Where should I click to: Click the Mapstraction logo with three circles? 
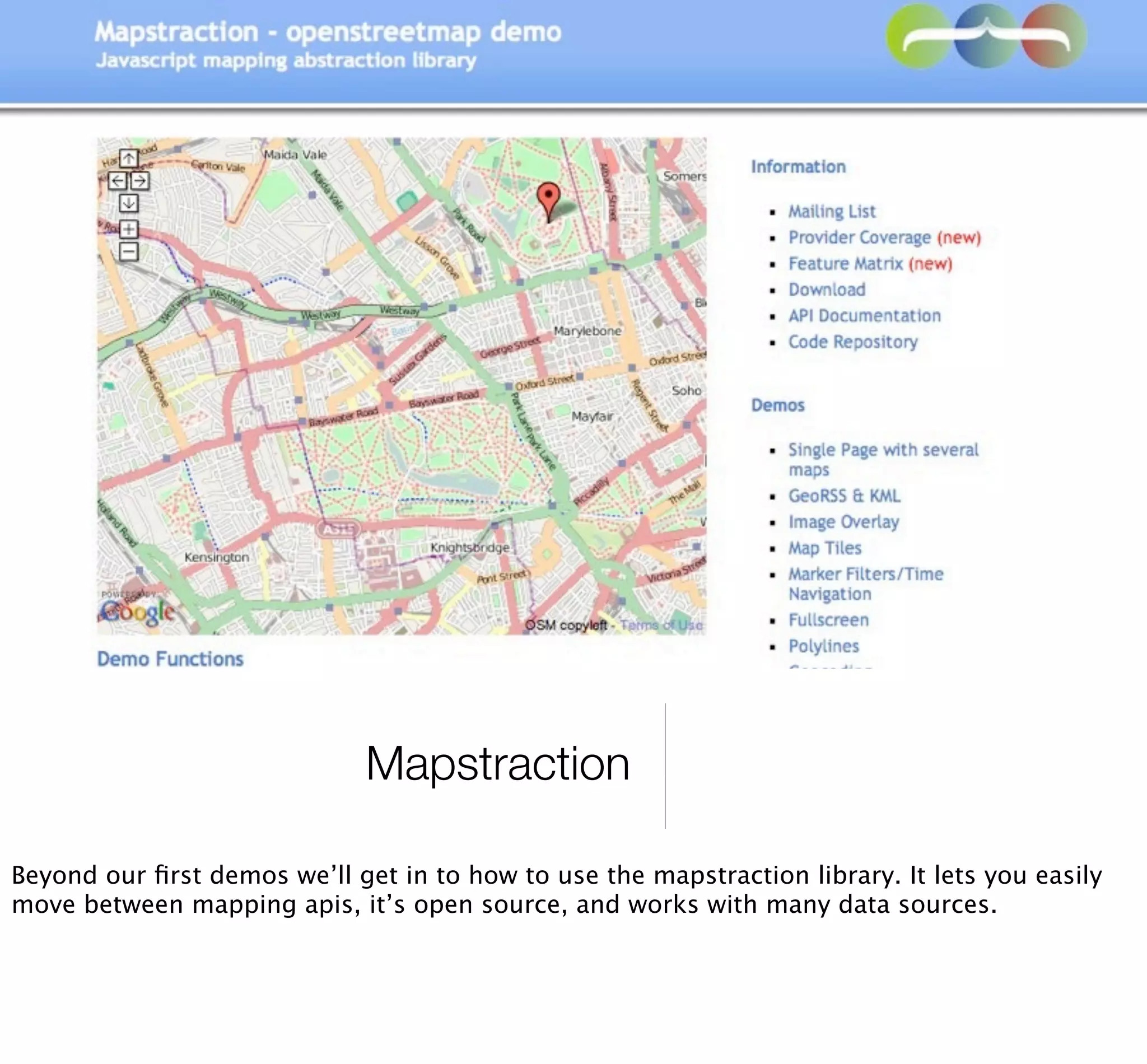click(986, 36)
